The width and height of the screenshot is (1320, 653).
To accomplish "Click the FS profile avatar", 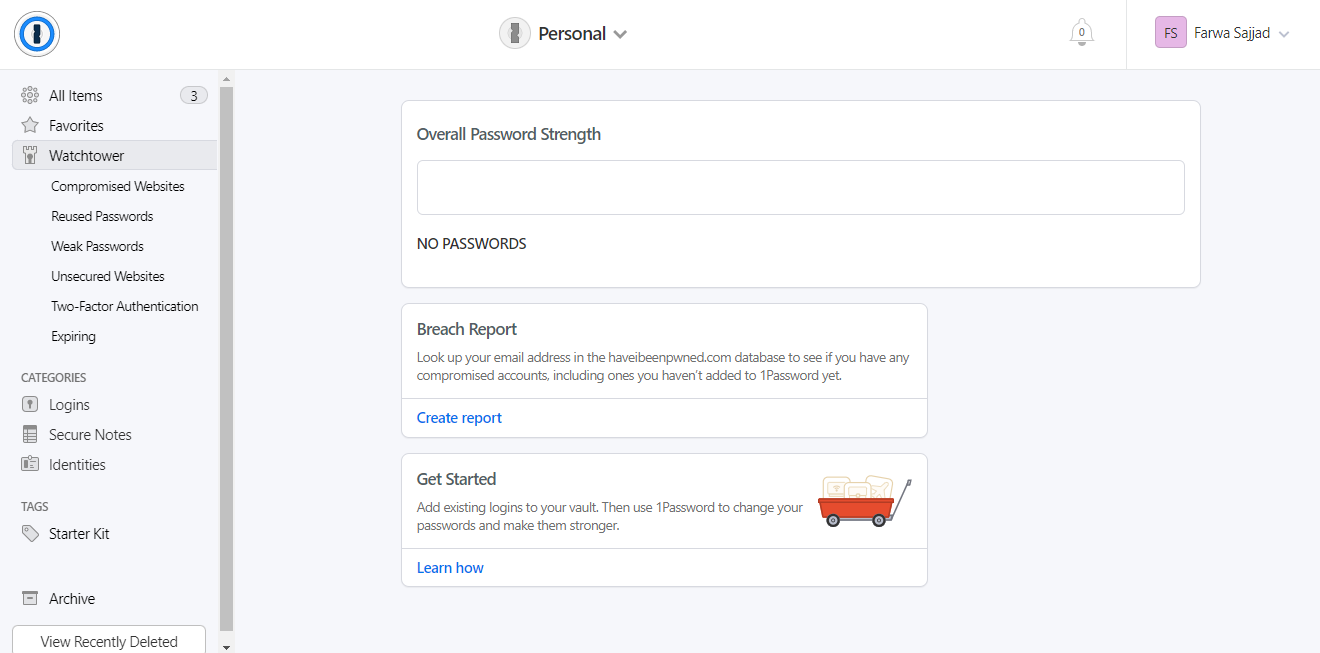I will click(1170, 33).
